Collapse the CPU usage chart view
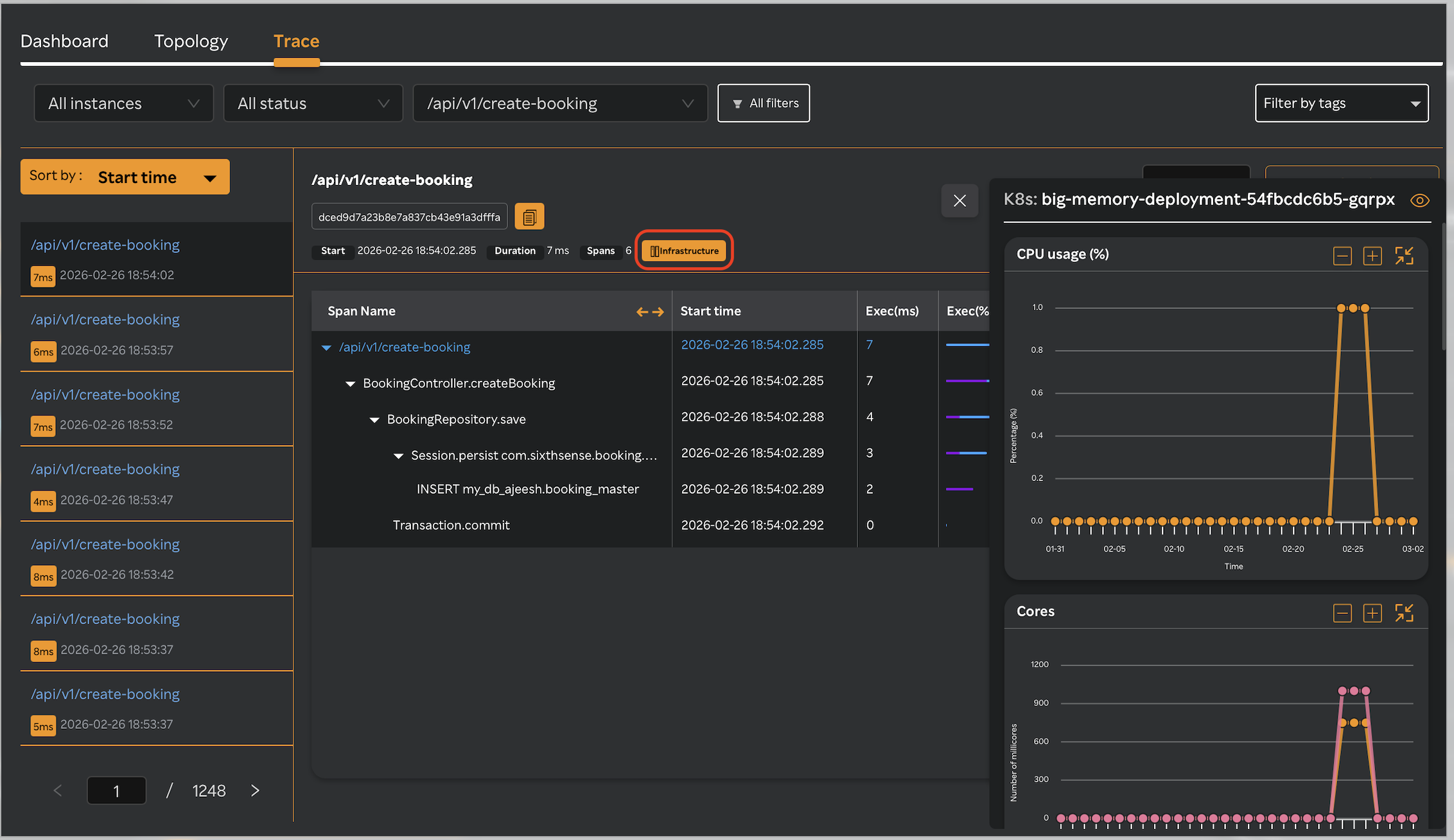Screen dimensions: 1454x840 tap(1404, 256)
